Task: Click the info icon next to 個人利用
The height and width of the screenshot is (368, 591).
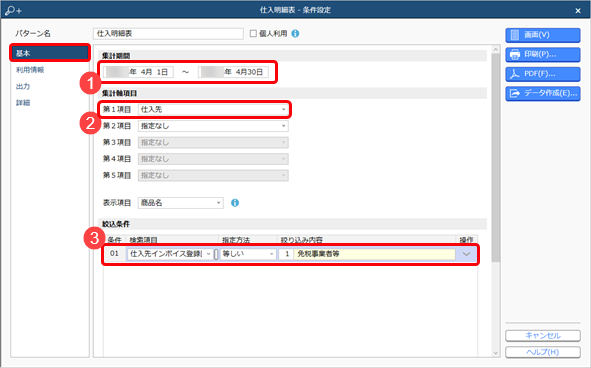Action: click(x=296, y=34)
